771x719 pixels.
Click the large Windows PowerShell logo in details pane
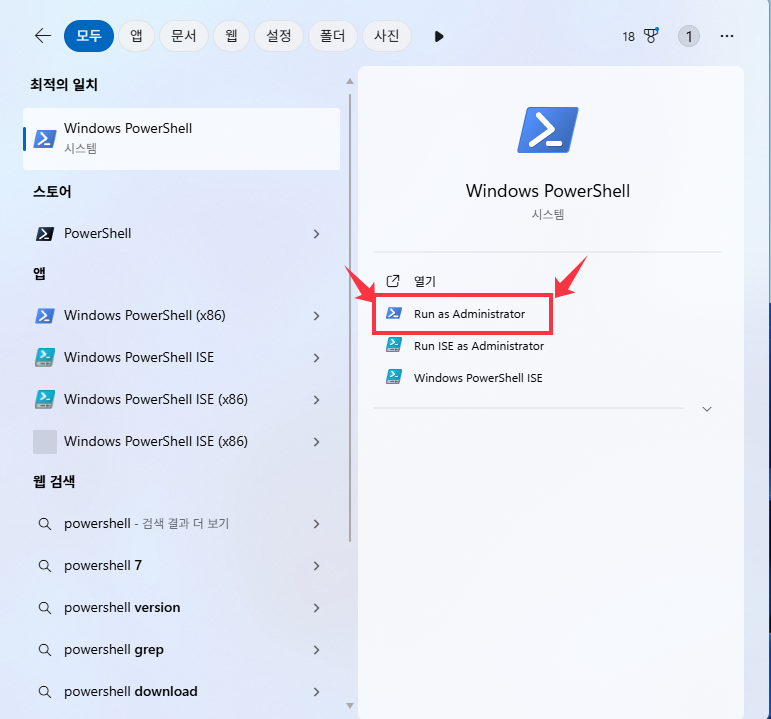coord(548,130)
